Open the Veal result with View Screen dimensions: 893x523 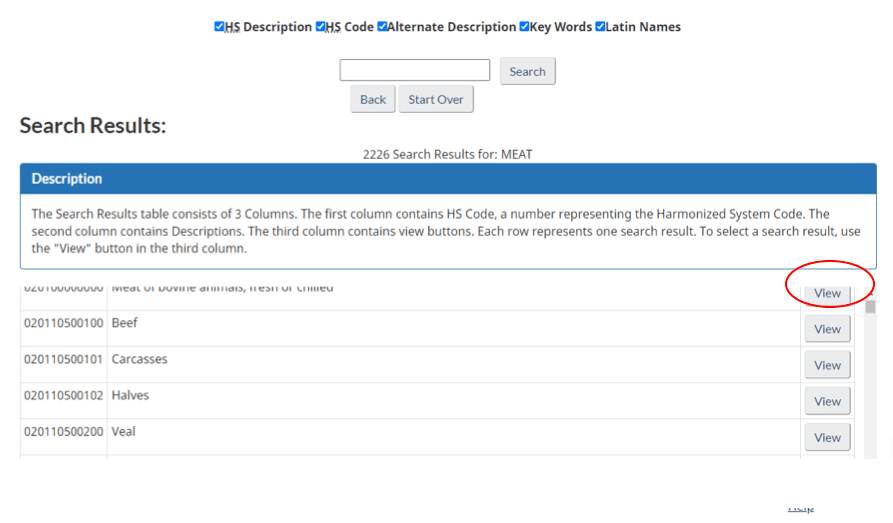click(827, 437)
